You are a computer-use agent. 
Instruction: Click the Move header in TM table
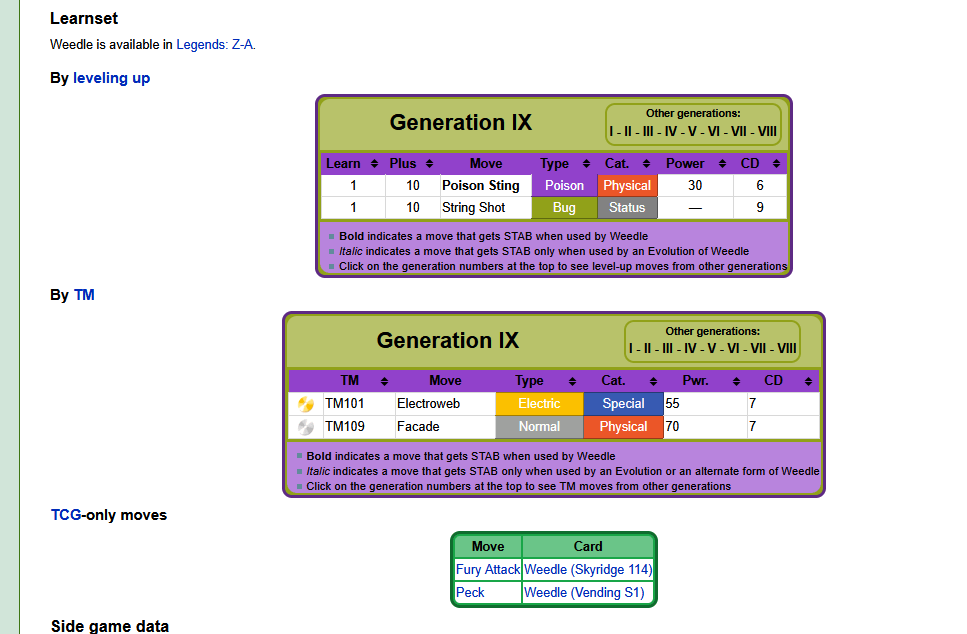pyautogui.click(x=445, y=381)
